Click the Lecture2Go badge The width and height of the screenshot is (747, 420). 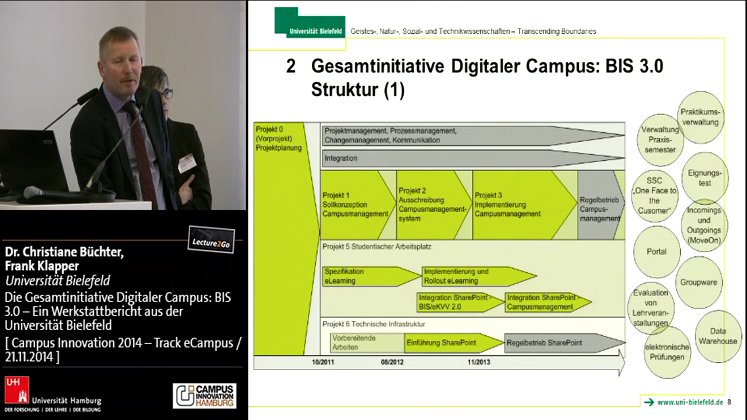pos(211,242)
